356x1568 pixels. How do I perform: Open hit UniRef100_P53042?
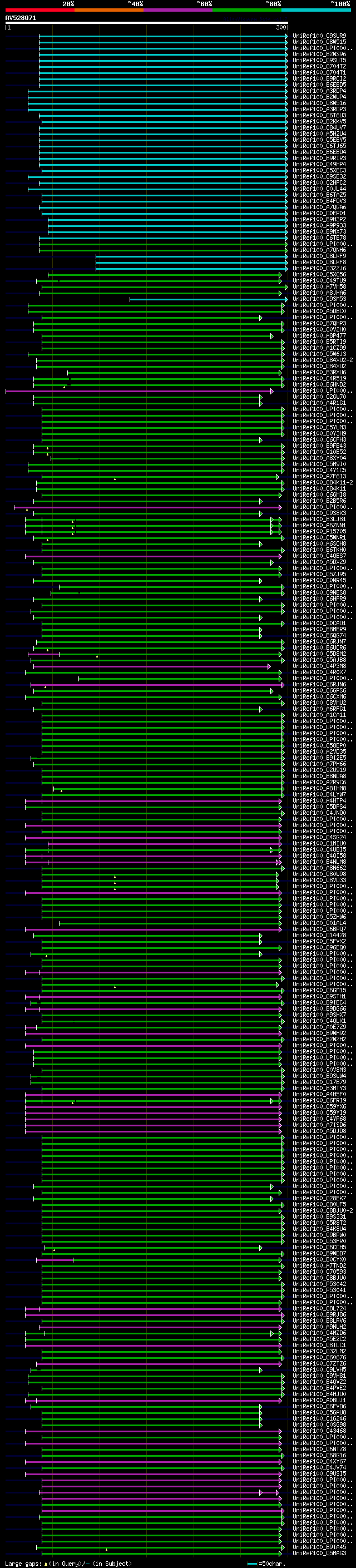coord(319,1284)
